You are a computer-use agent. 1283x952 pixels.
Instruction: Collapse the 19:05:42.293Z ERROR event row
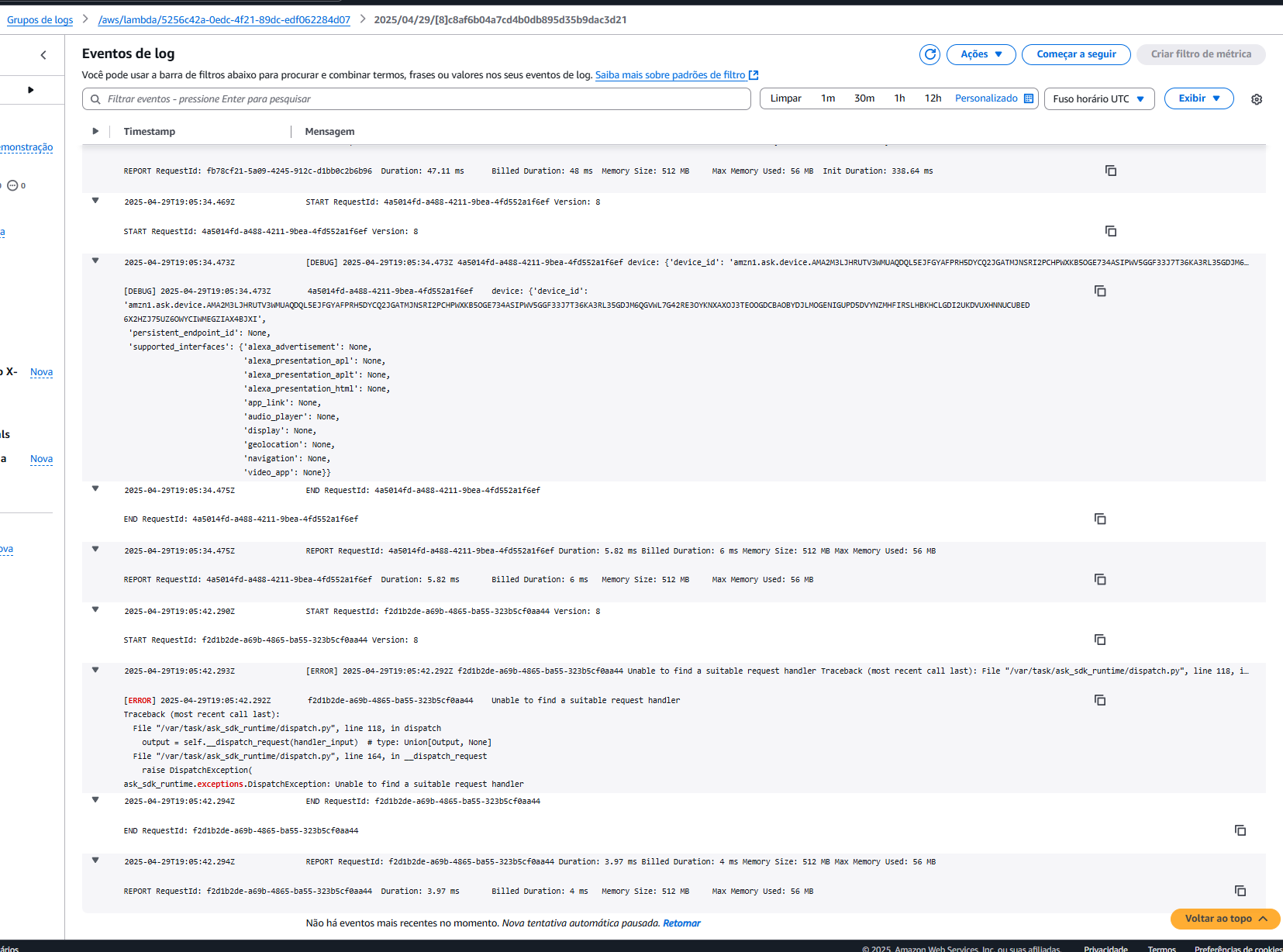[x=95, y=671]
